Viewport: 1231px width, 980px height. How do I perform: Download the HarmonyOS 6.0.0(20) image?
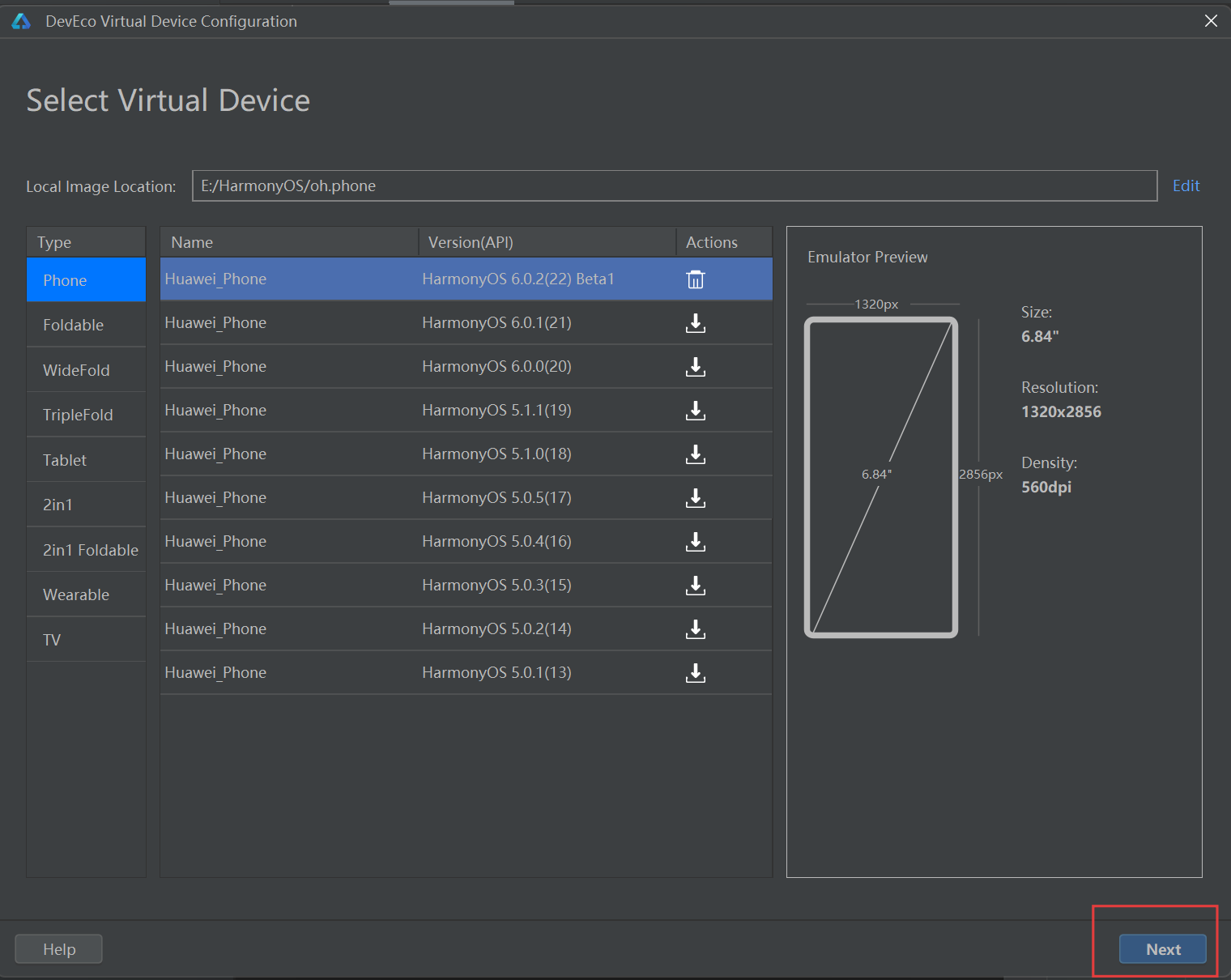(696, 367)
